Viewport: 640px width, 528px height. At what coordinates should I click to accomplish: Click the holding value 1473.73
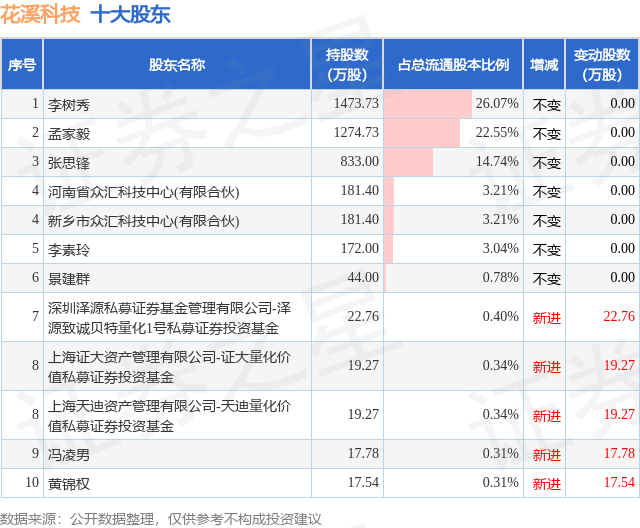pos(356,103)
